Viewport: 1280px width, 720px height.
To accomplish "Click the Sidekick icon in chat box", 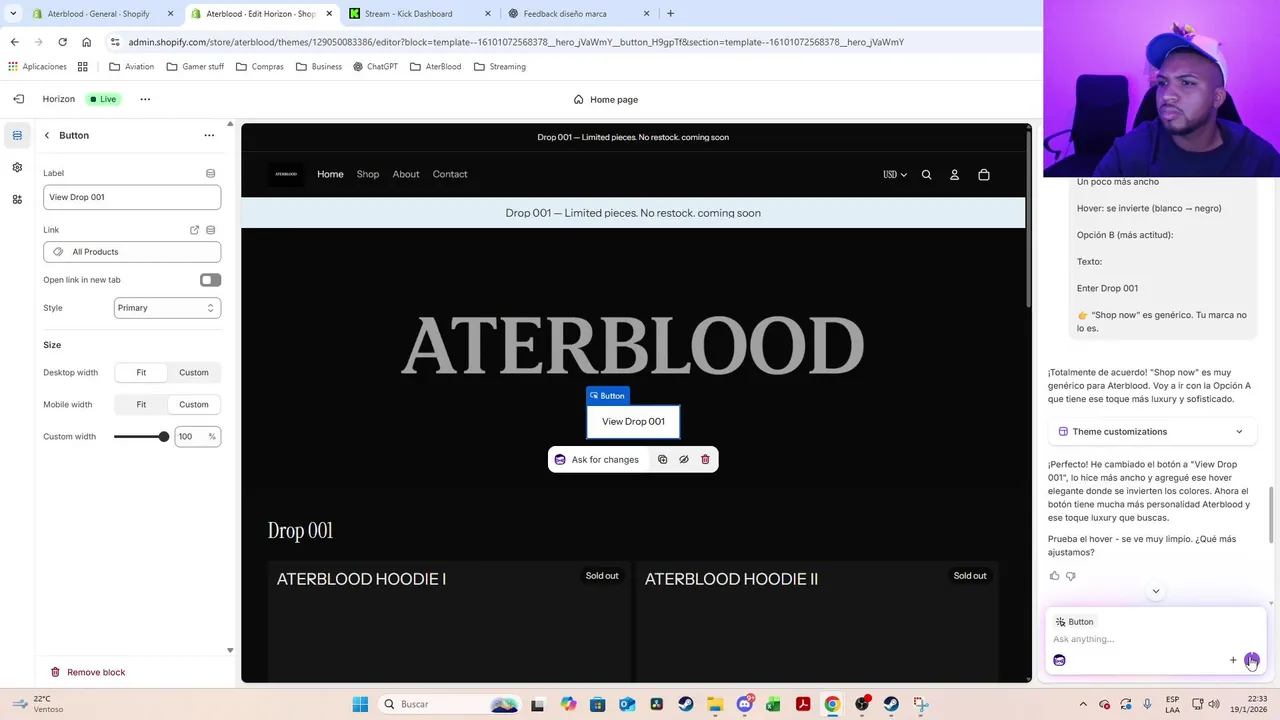I will click(x=1060, y=660).
